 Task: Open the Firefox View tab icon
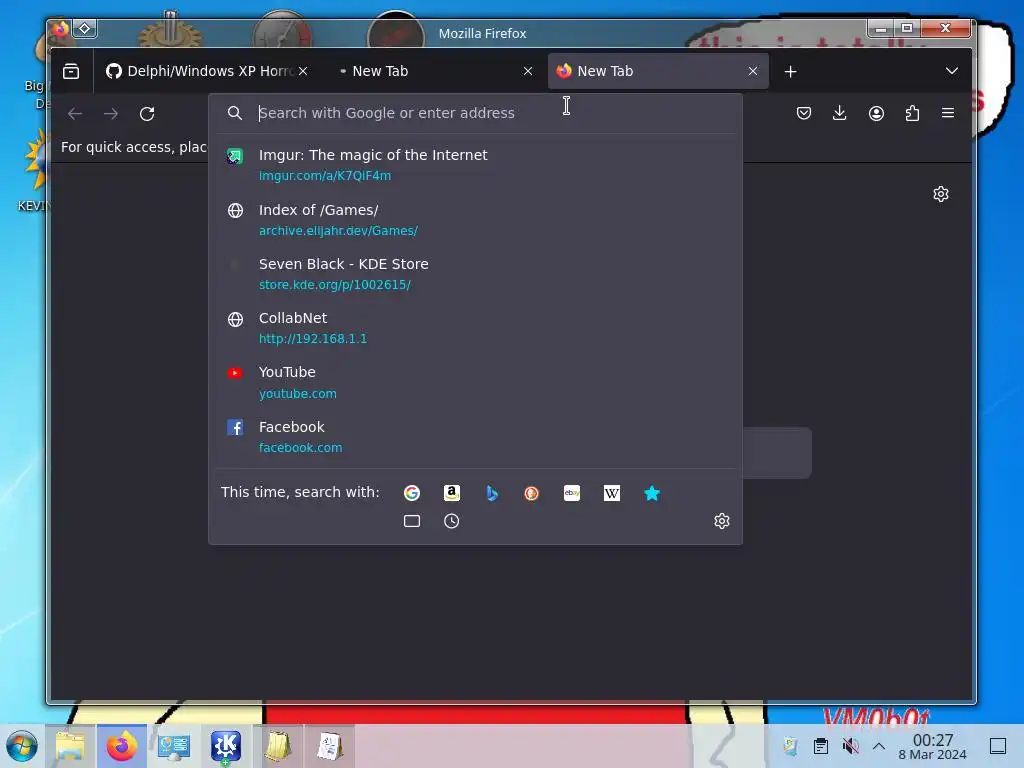(x=71, y=71)
